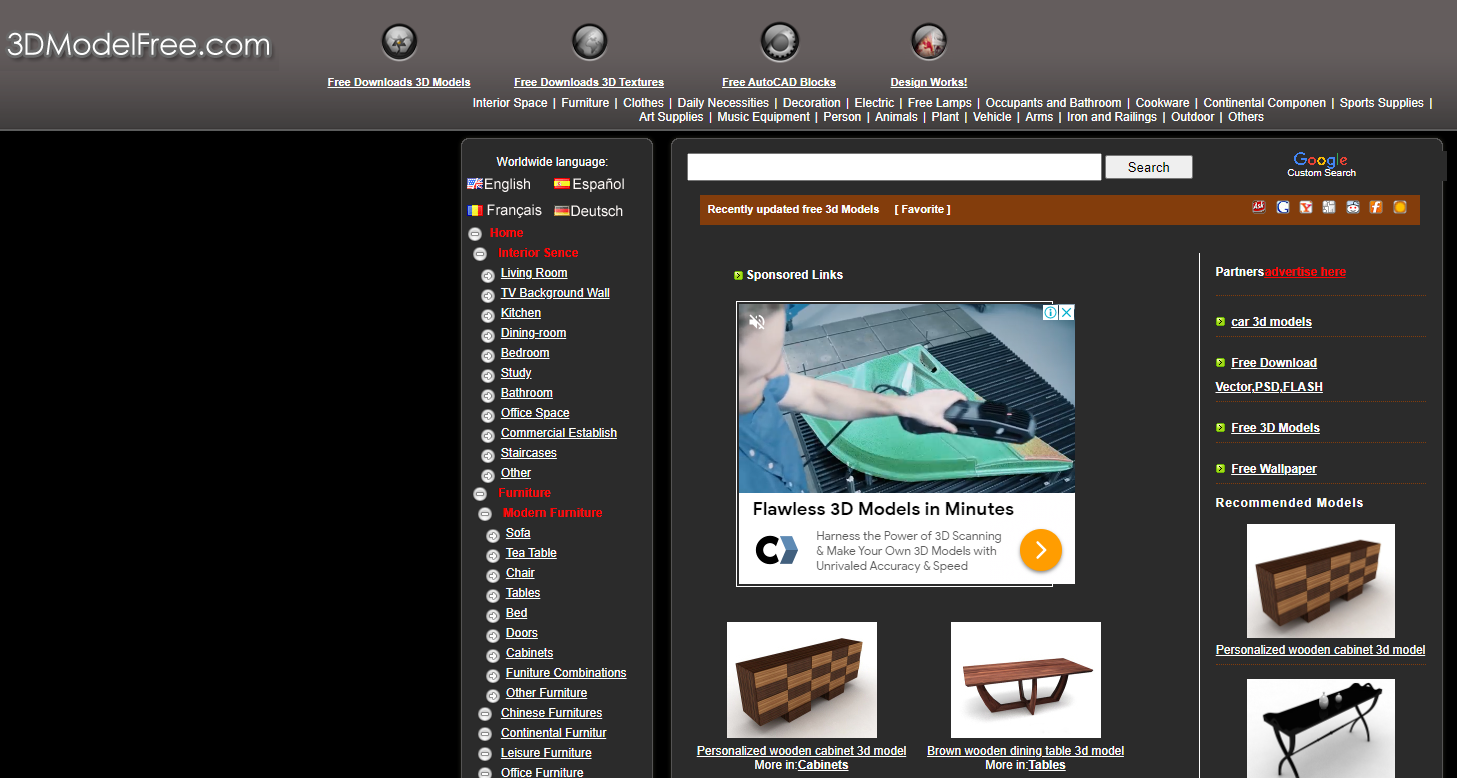The image size is (1457, 778).
Task: Collapse the Interior Sence tree node
Action: coord(480,254)
